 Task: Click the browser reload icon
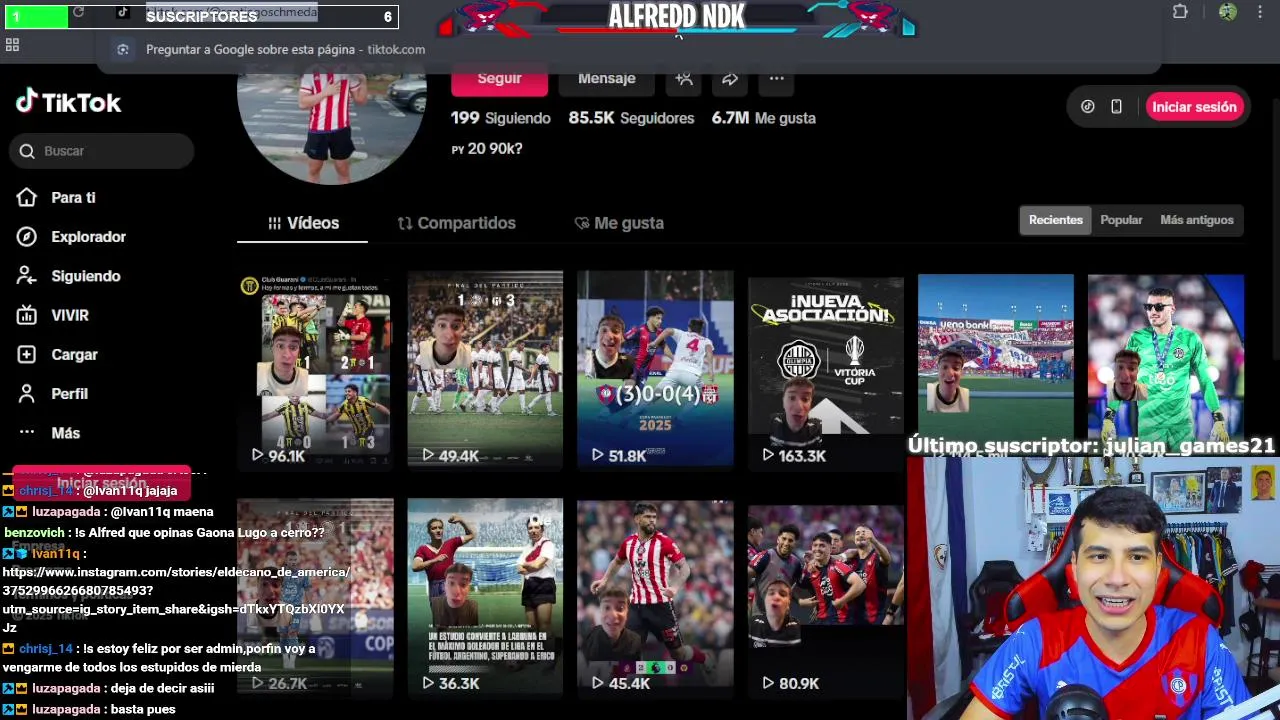(78, 12)
